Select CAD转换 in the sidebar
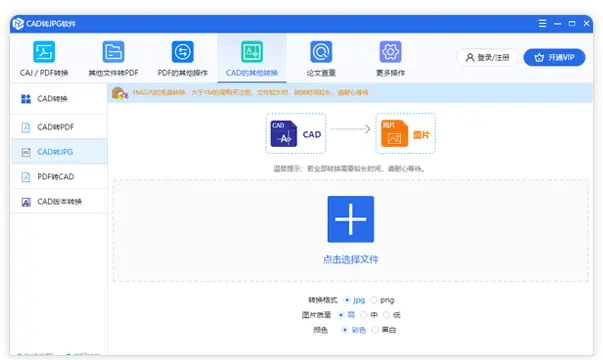 [x=59, y=99]
